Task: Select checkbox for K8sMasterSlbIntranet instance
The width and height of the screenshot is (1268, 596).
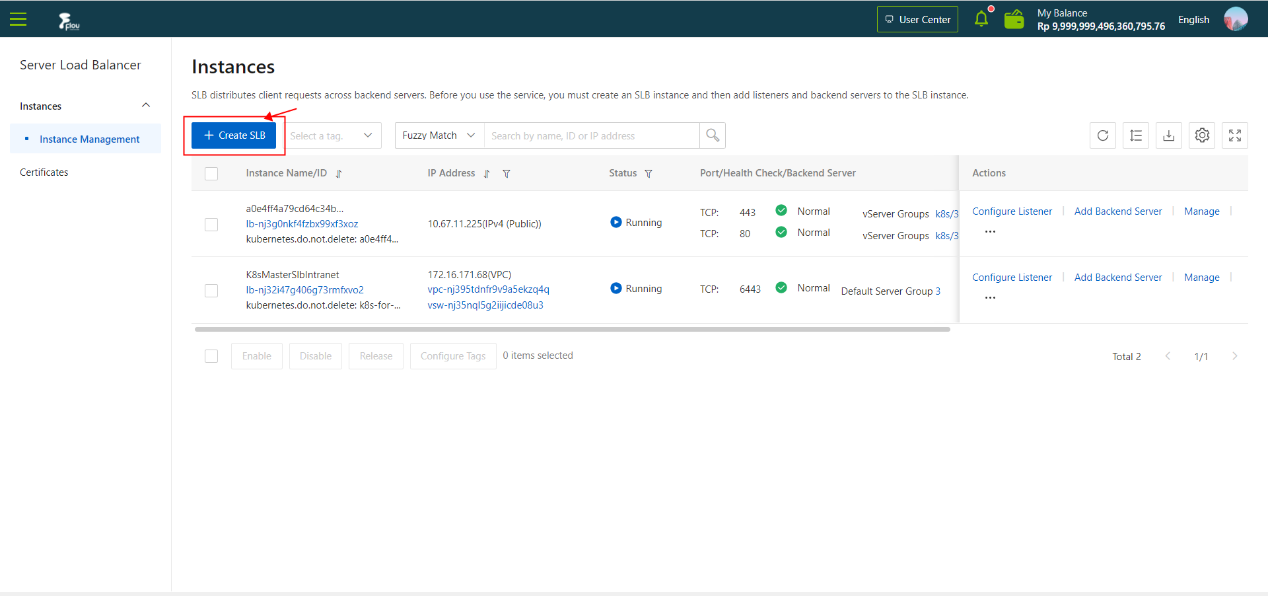Action: pyautogui.click(x=211, y=290)
